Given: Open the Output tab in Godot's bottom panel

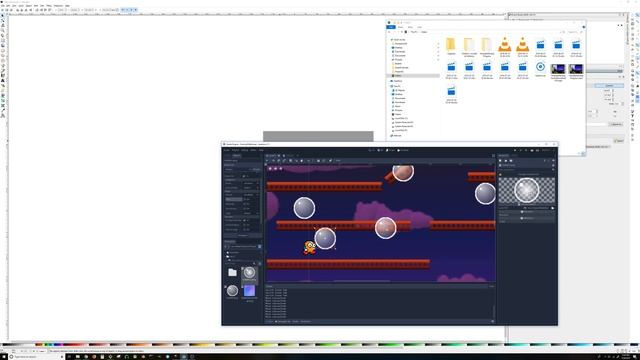Looking at the screenshot, I should pos(269,322).
